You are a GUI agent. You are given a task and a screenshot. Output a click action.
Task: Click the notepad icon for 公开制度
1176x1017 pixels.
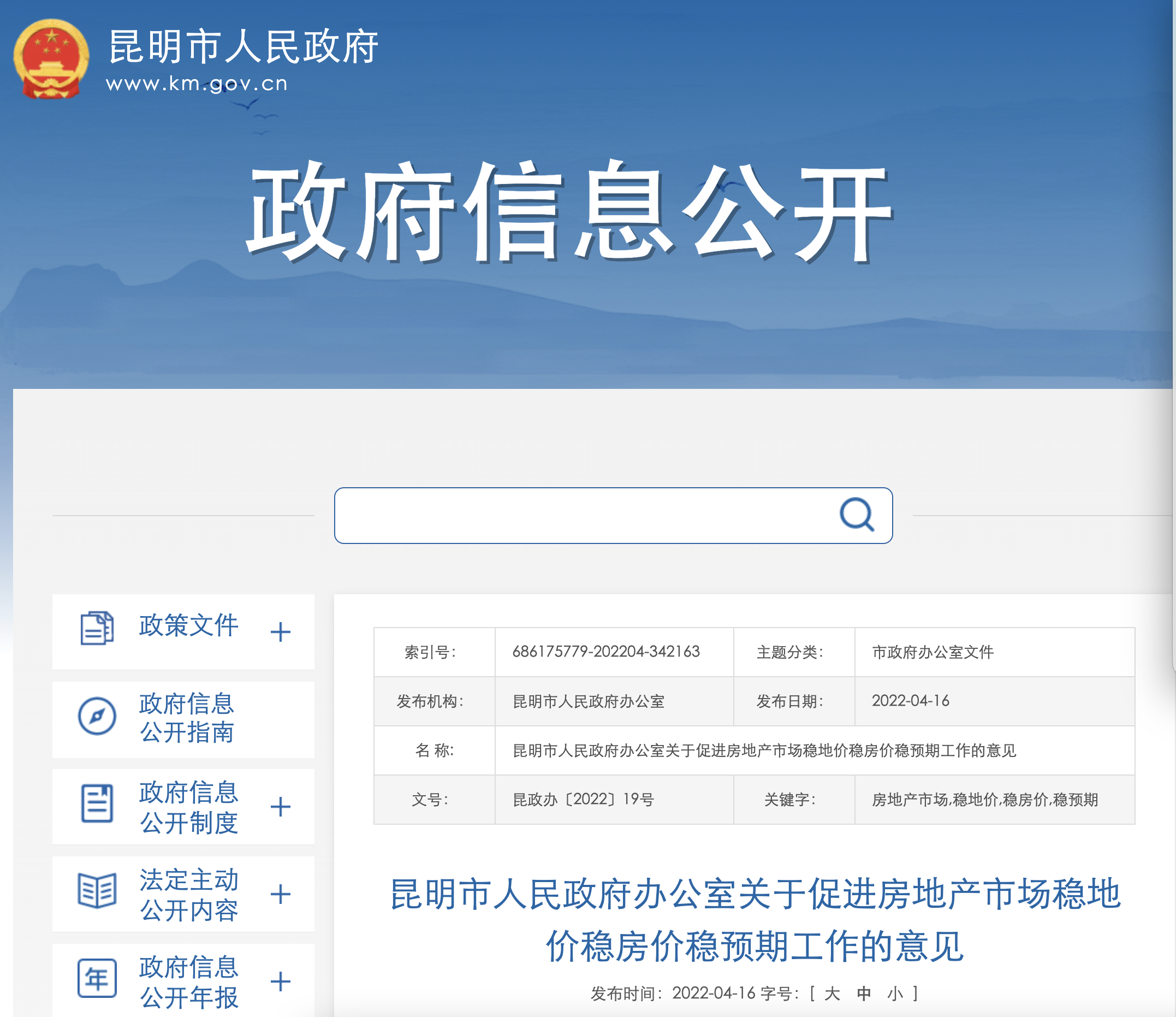pyautogui.click(x=97, y=803)
